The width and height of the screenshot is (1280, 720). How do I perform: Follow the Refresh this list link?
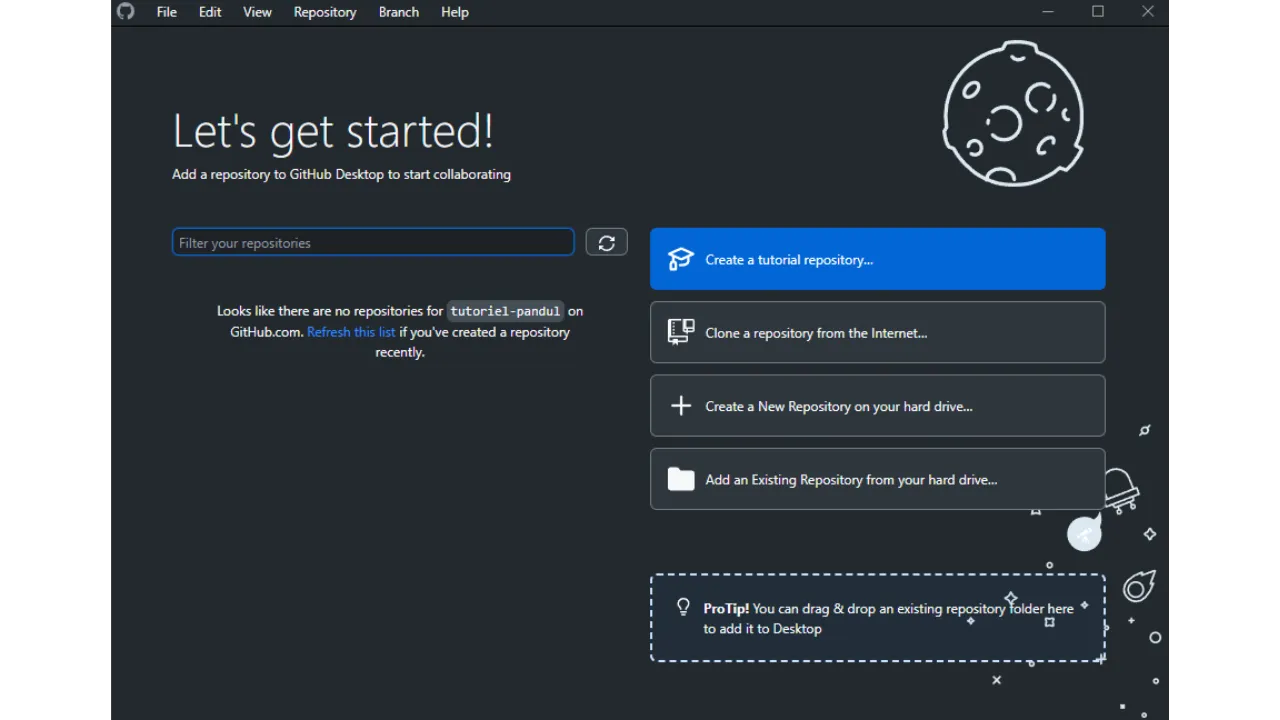click(351, 332)
